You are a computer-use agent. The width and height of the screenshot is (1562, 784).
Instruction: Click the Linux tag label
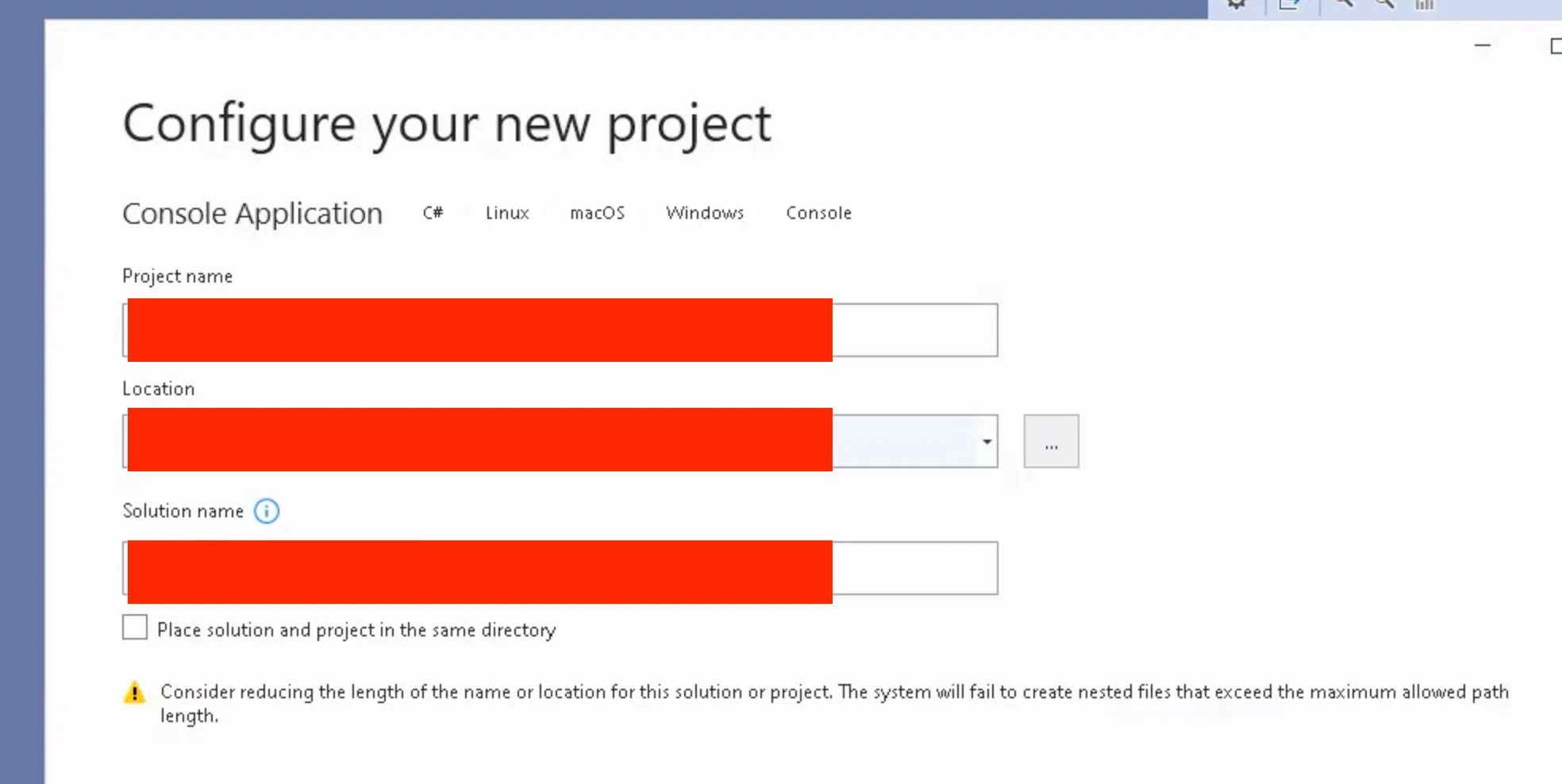click(507, 213)
